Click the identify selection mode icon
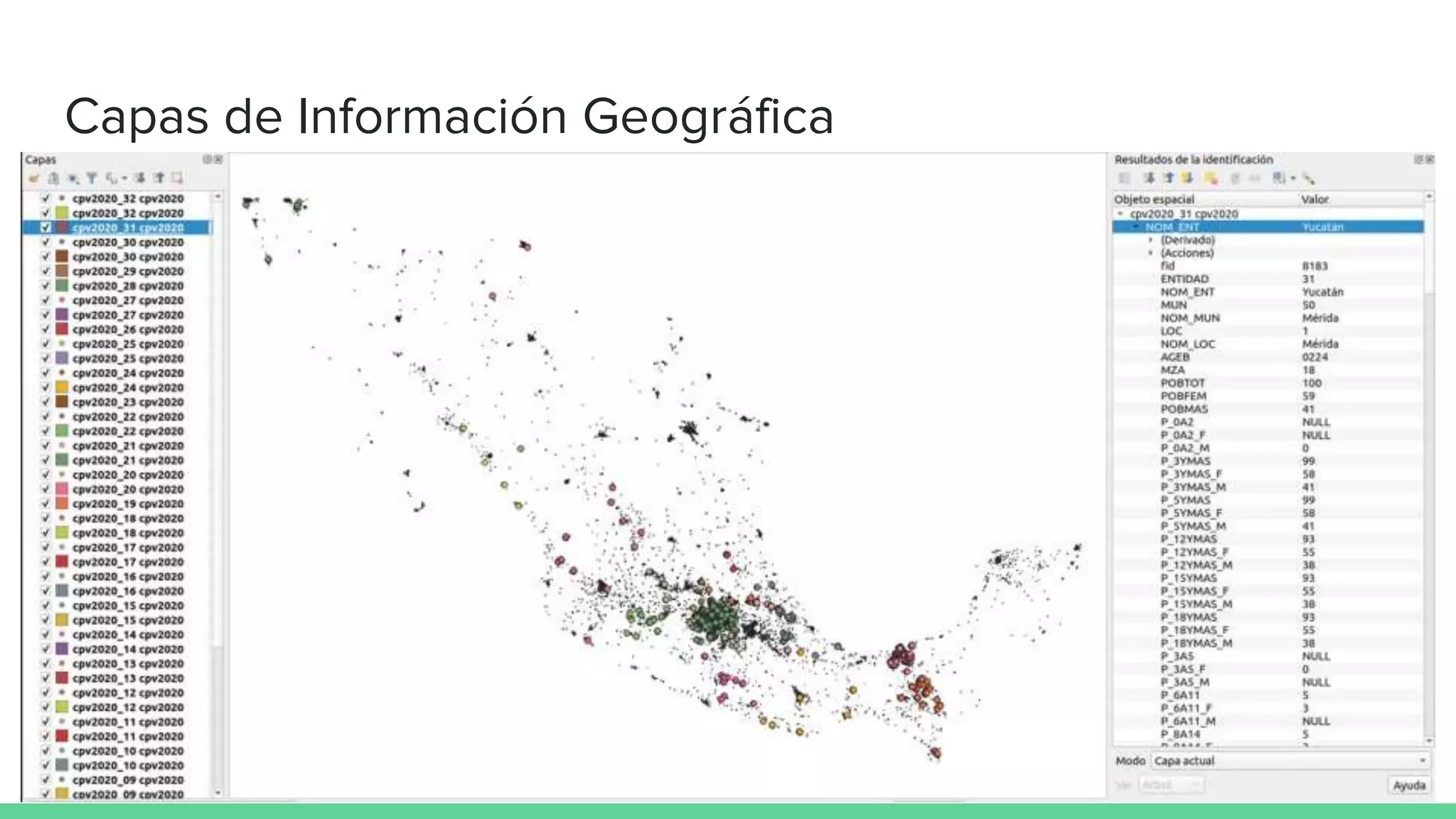 1279,178
